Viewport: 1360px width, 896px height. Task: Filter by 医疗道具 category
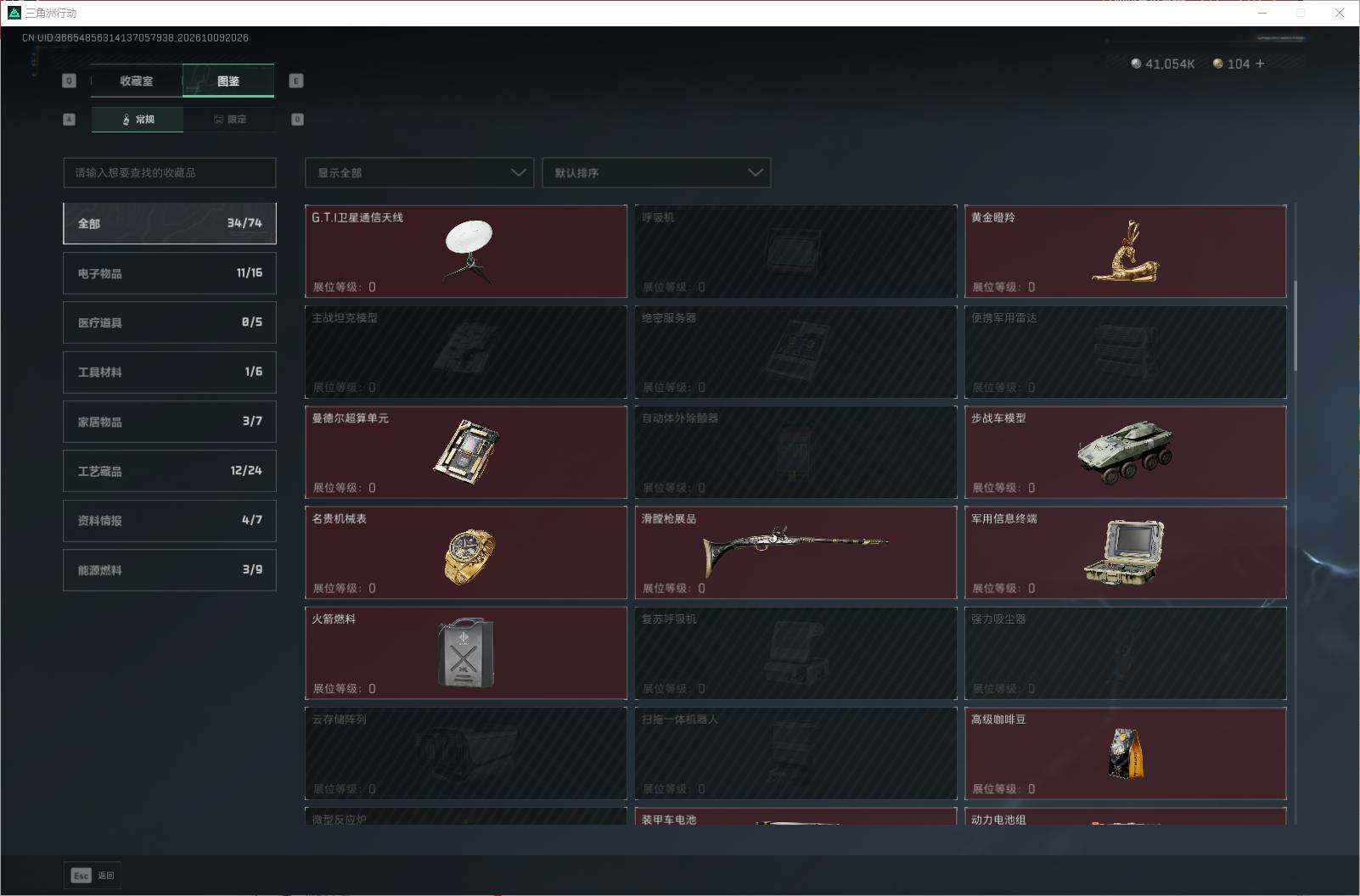pos(170,322)
